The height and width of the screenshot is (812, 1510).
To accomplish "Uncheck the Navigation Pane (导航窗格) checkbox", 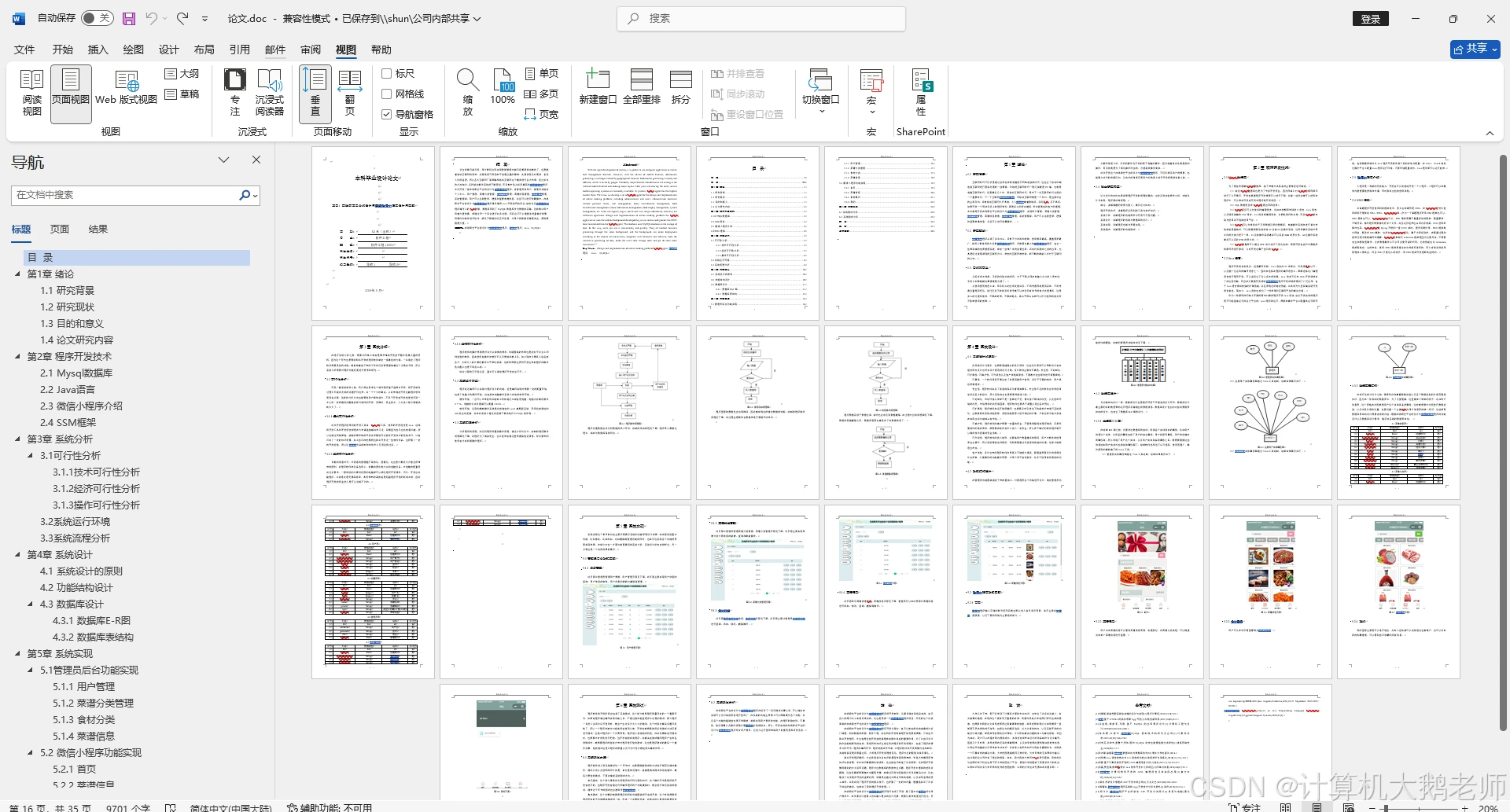I will [387, 114].
